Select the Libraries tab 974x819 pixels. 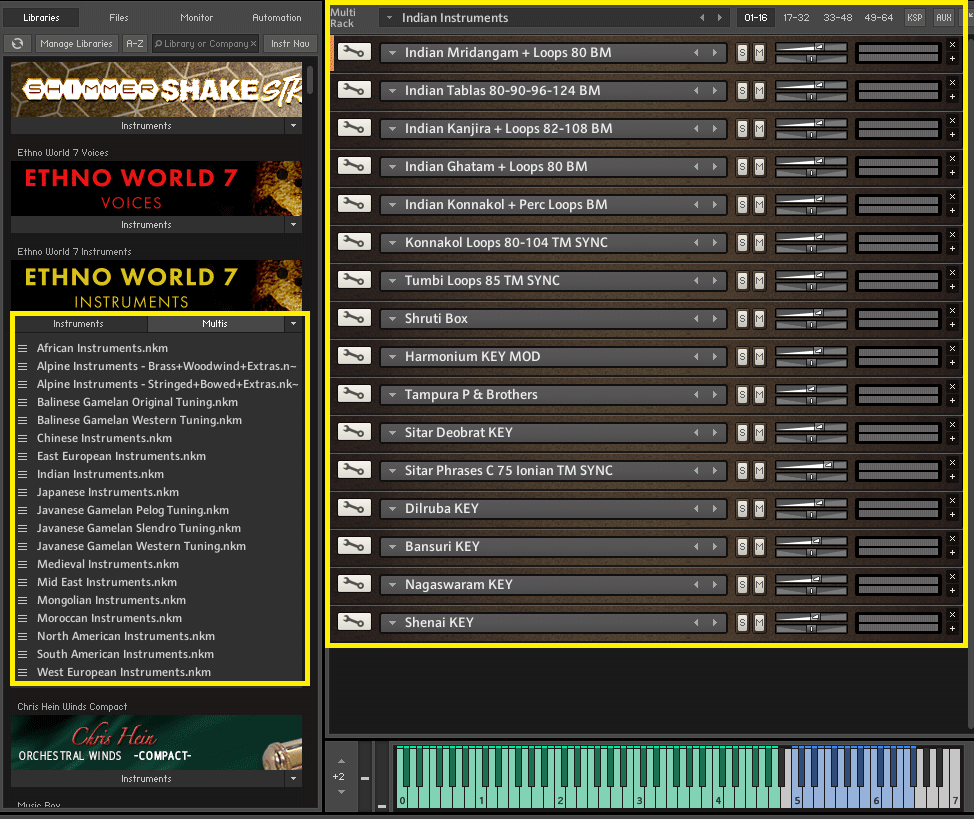[41, 17]
